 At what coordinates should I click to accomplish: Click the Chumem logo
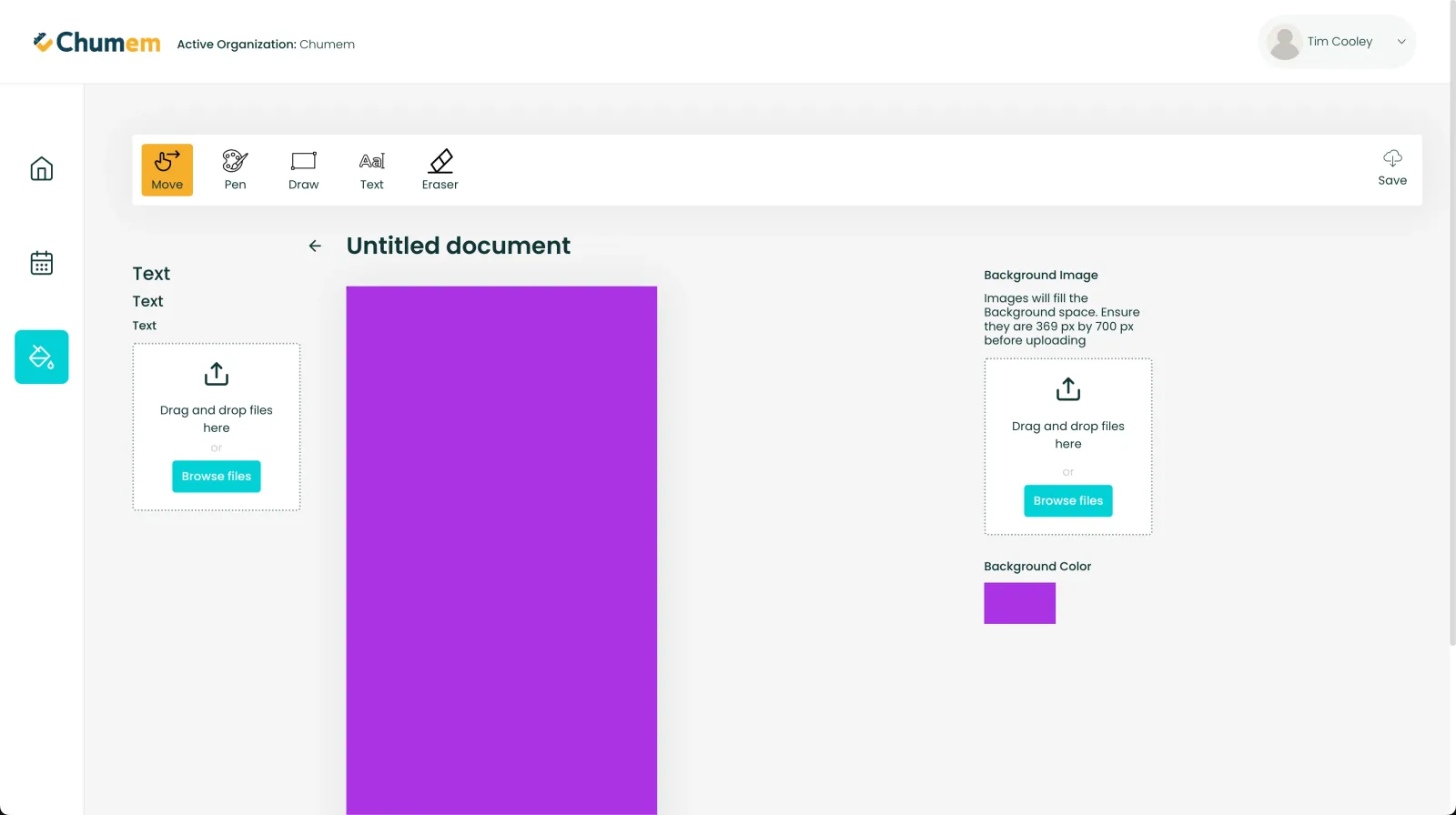click(96, 43)
